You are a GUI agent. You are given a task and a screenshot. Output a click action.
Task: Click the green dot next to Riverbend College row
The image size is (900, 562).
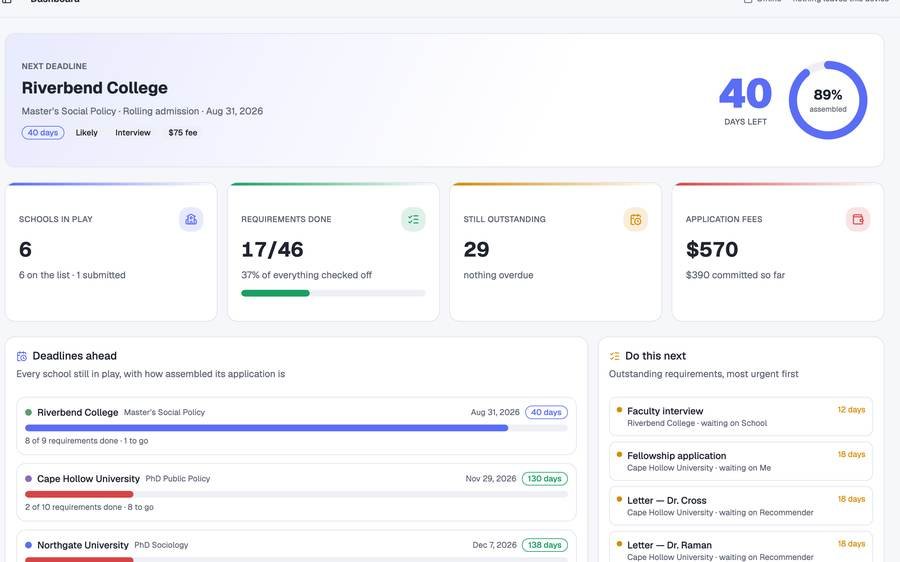pos(29,412)
